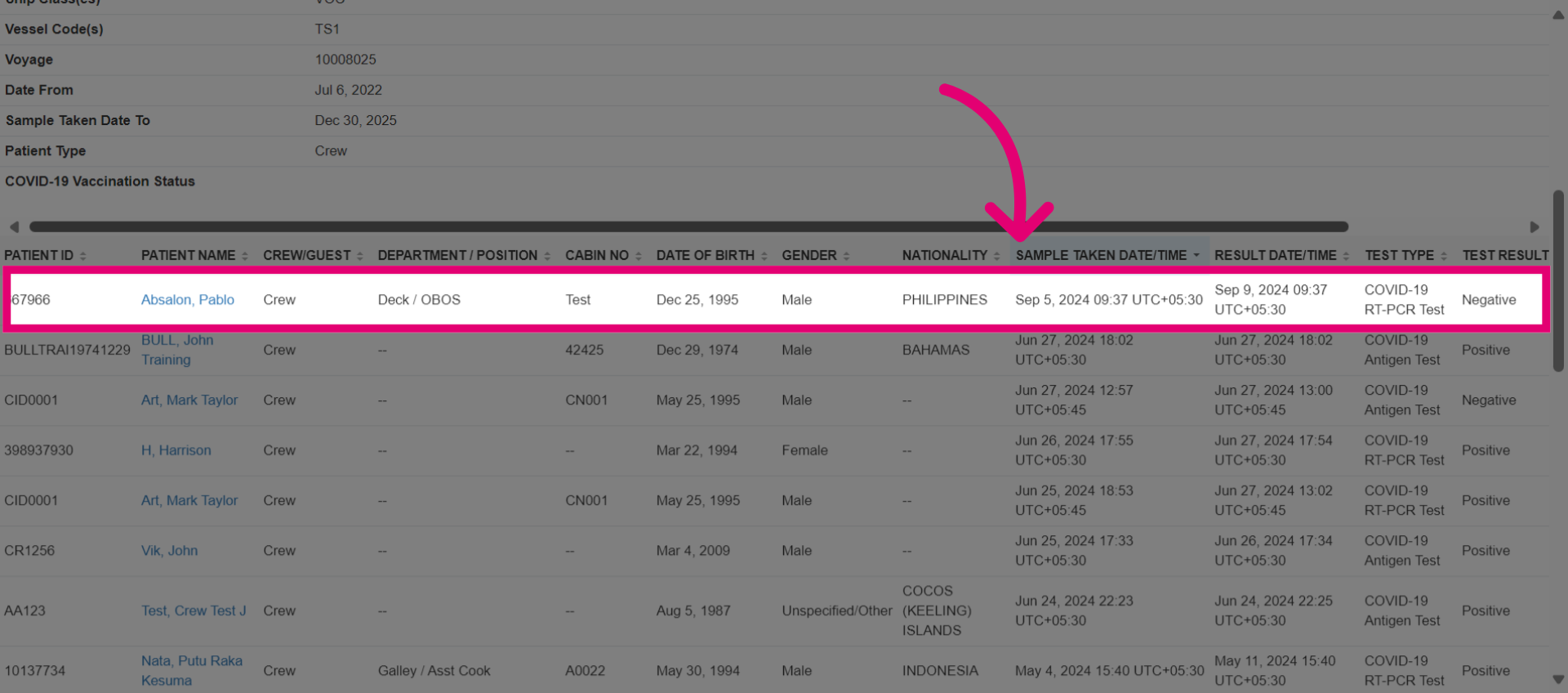Click Deck / OBOS position cell
This screenshot has width=1568, height=693.
coord(419,300)
